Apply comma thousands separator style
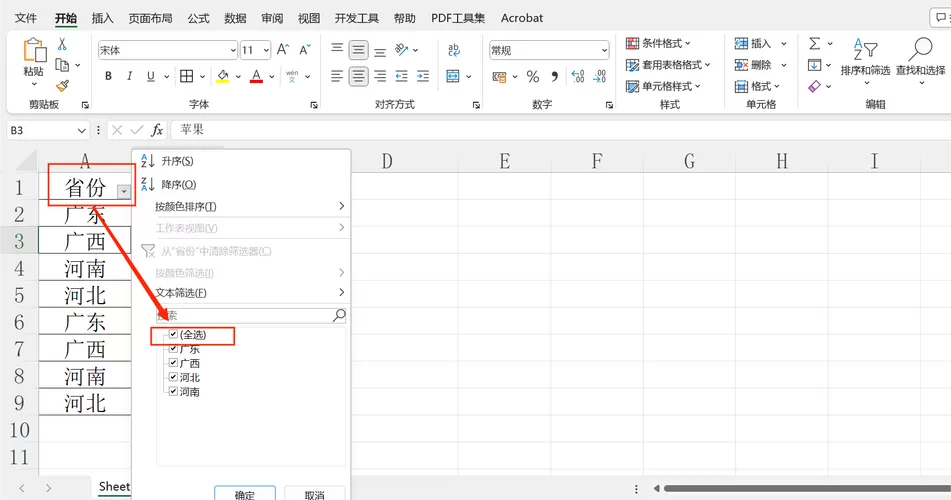Viewport: 951px width, 500px height. [x=554, y=76]
